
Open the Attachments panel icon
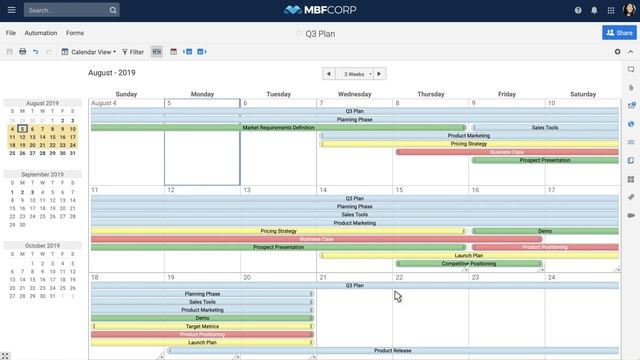click(x=631, y=88)
